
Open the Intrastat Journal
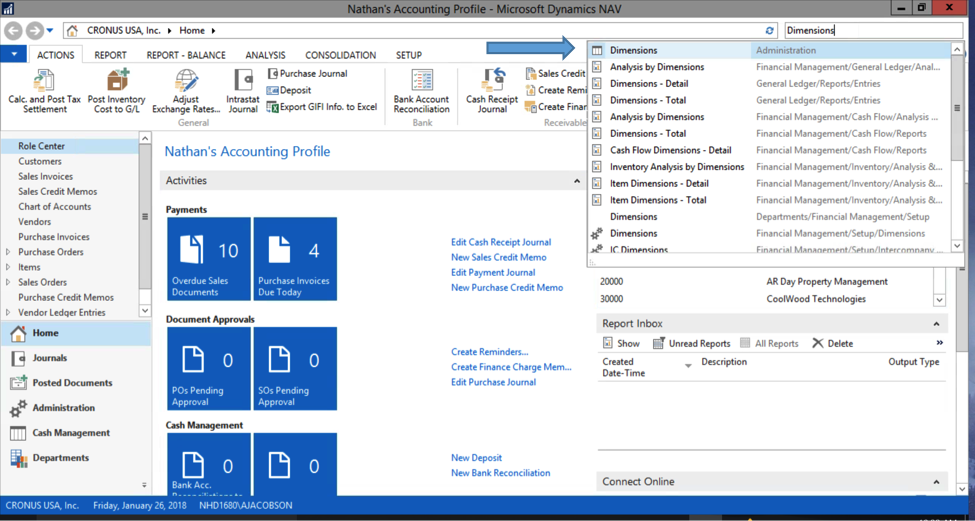pyautogui.click(x=243, y=91)
